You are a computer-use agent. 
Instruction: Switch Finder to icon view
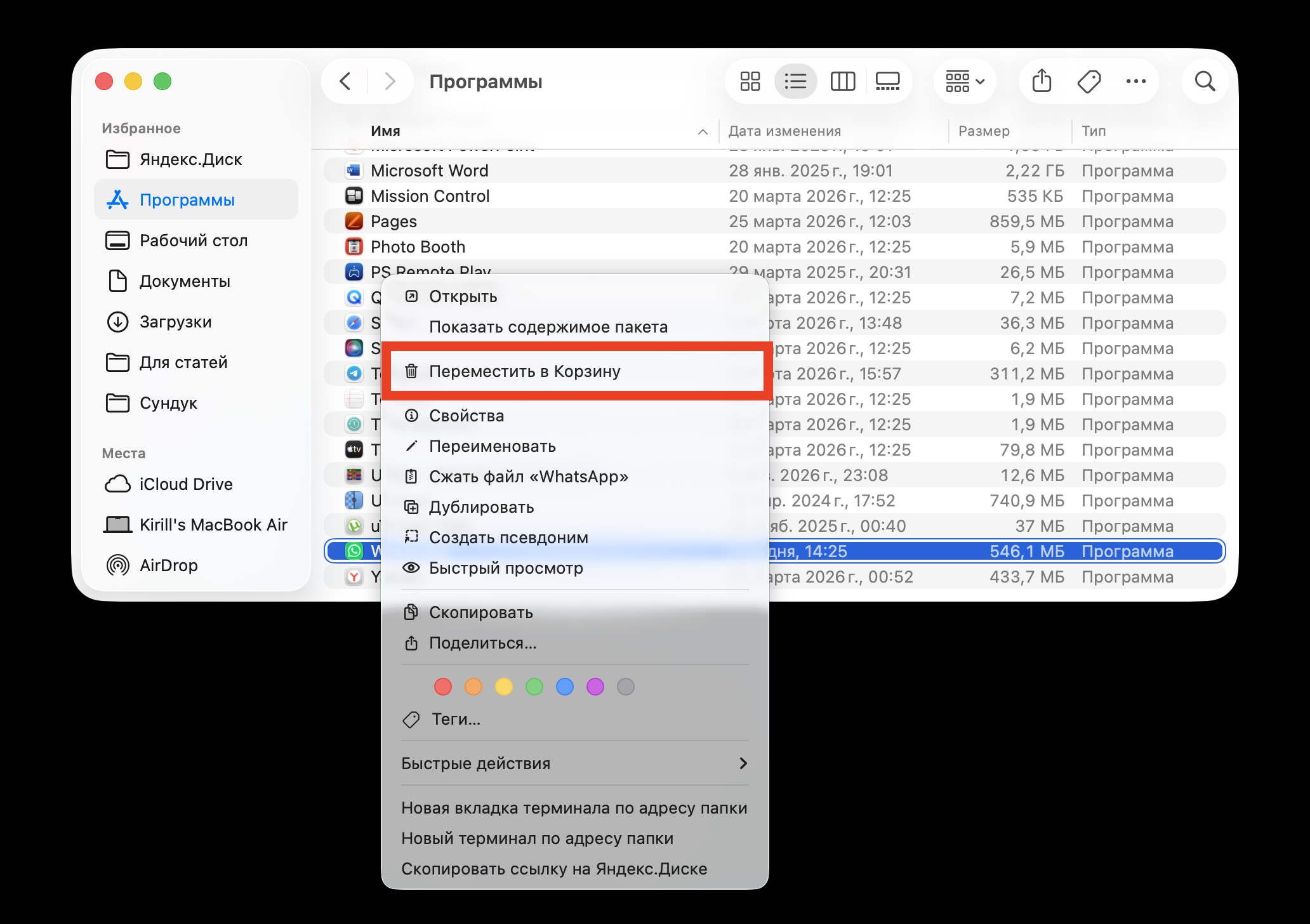coord(750,81)
